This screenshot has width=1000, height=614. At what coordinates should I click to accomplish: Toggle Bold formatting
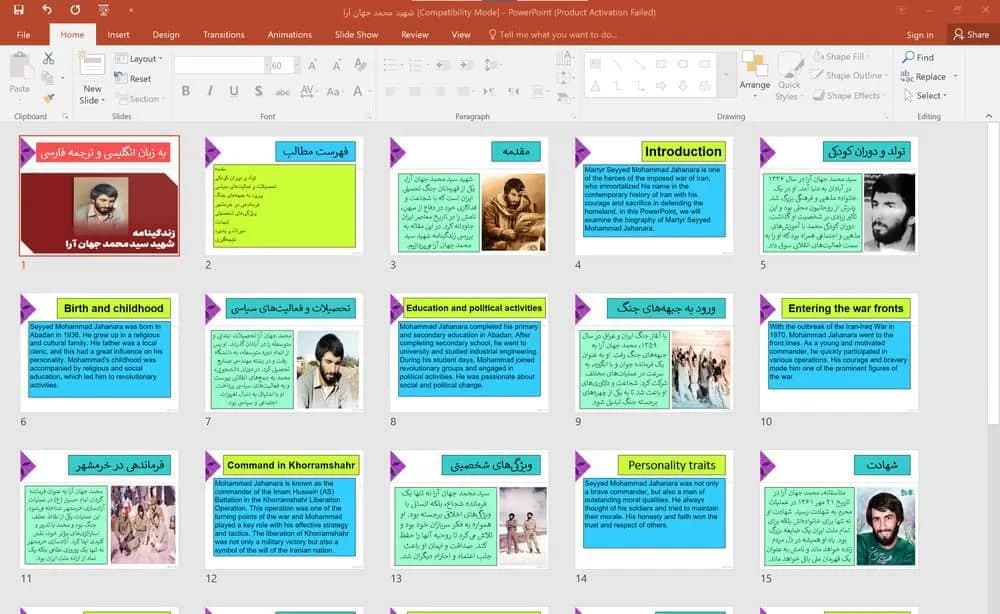[186, 91]
